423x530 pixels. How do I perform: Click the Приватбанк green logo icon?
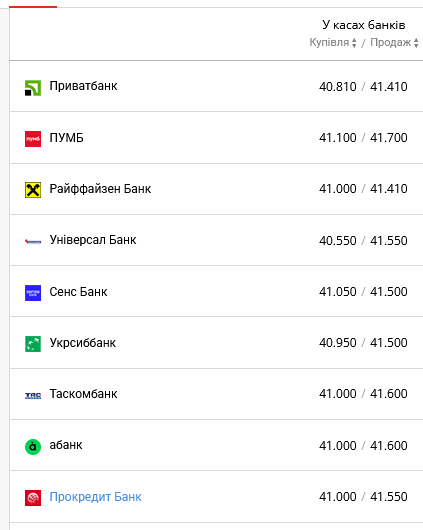point(33,88)
